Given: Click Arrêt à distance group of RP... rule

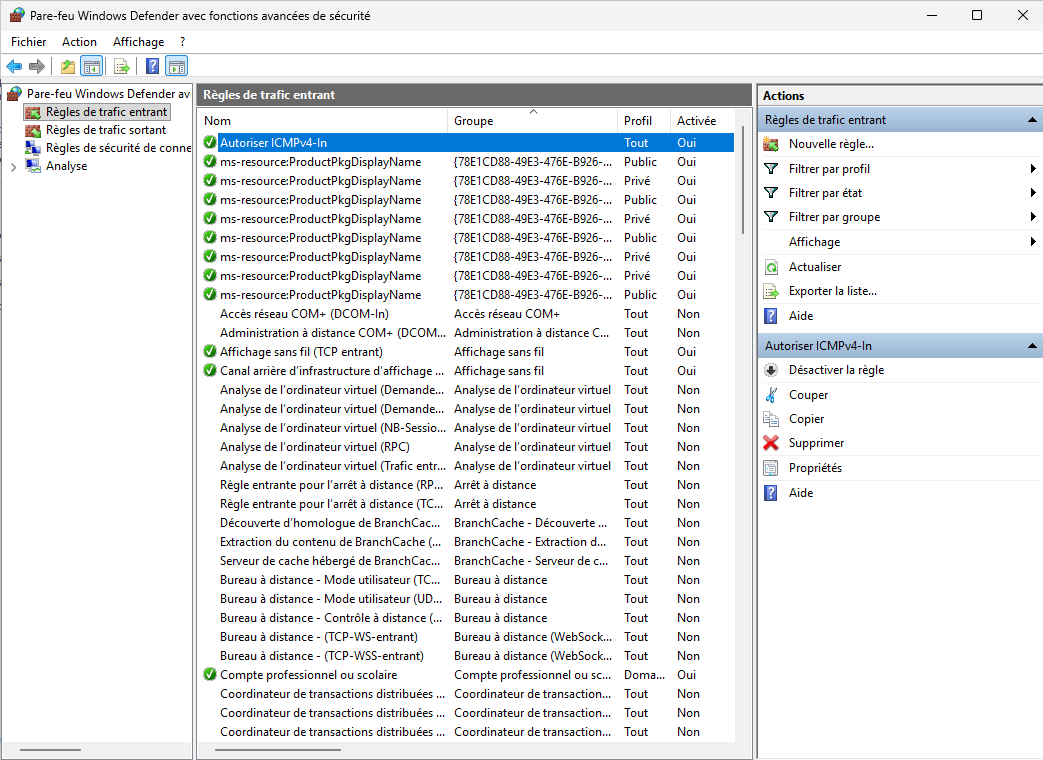Looking at the screenshot, I should click(495, 485).
